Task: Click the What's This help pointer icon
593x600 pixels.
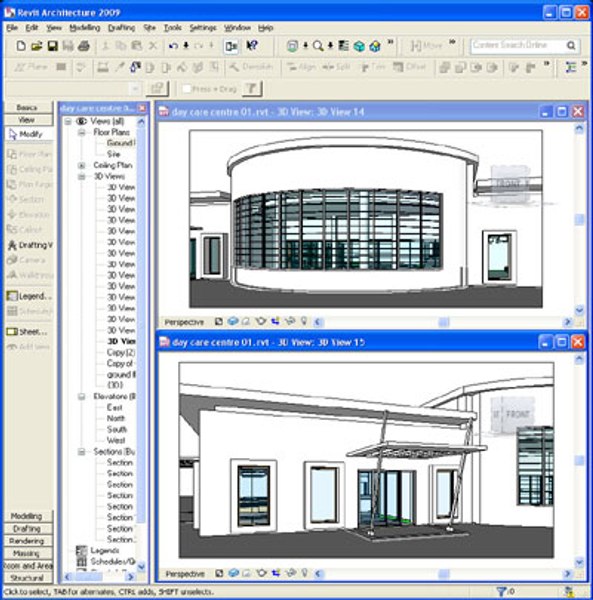Action: (x=251, y=46)
